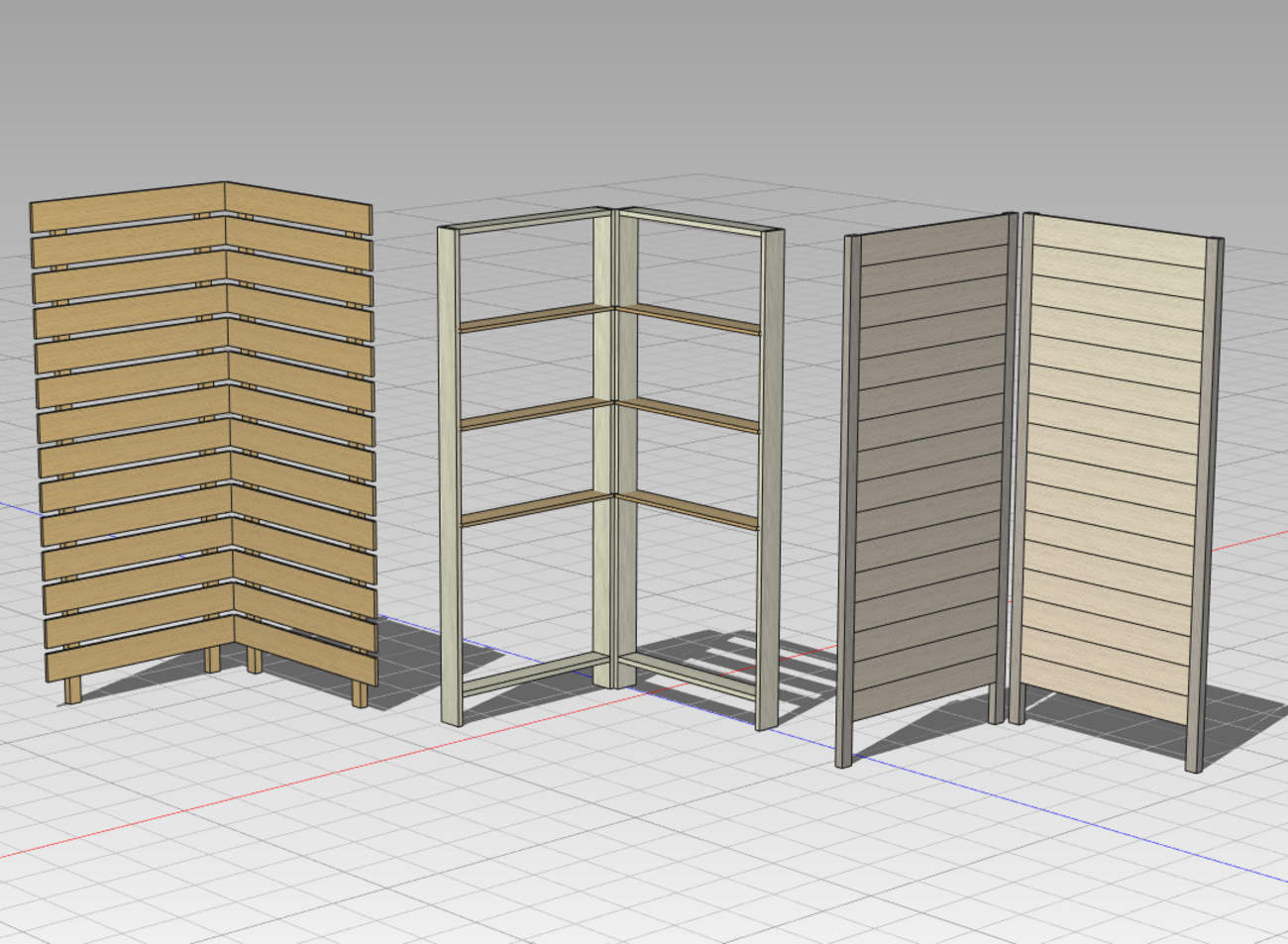Click the blue axis line in the lower right

tap(1139, 840)
